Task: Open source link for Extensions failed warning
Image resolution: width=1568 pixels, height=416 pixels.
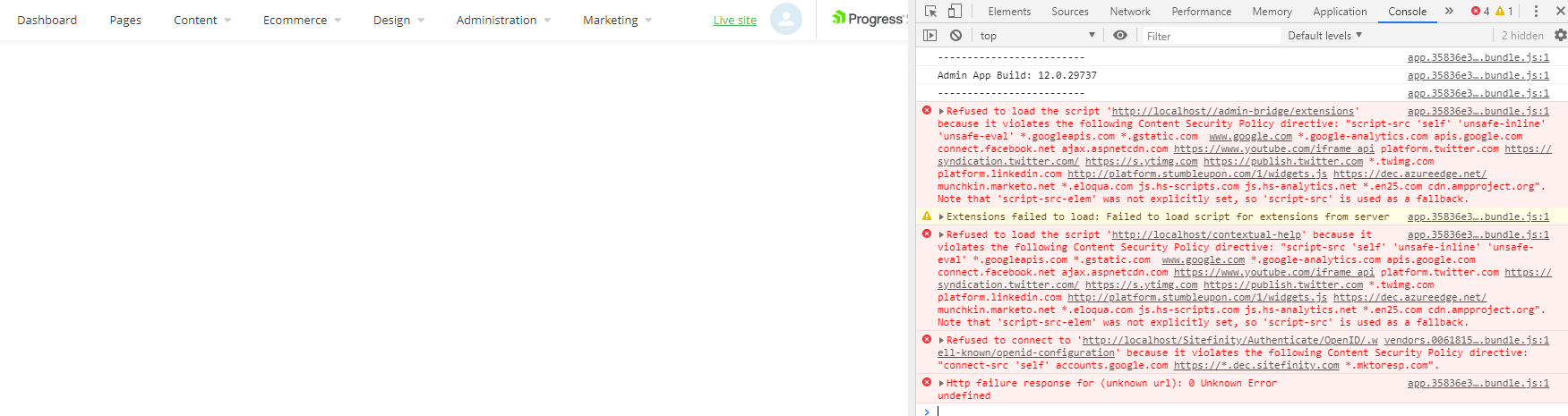Action: pyautogui.click(x=1478, y=217)
